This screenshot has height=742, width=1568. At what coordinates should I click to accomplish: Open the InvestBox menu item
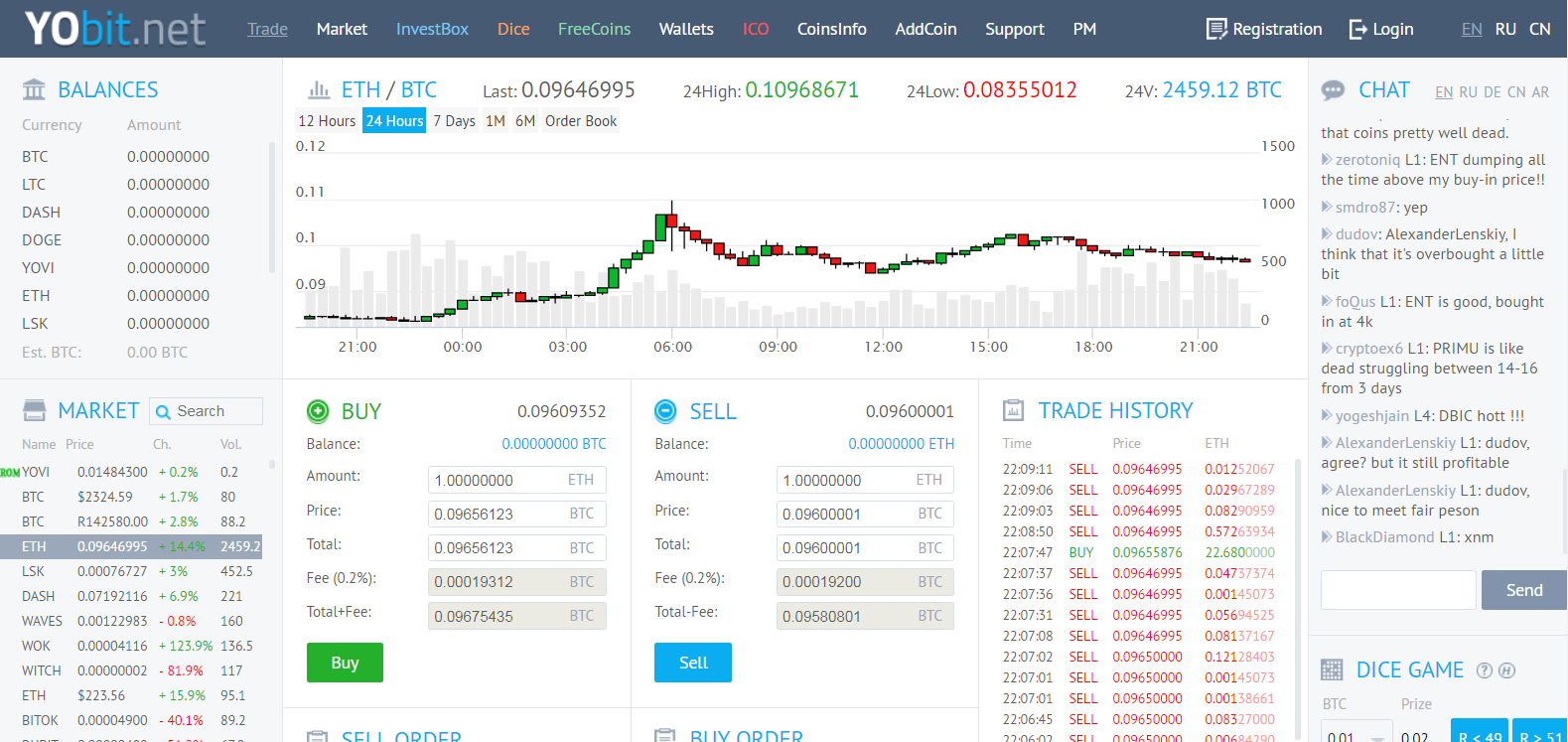[x=432, y=29]
